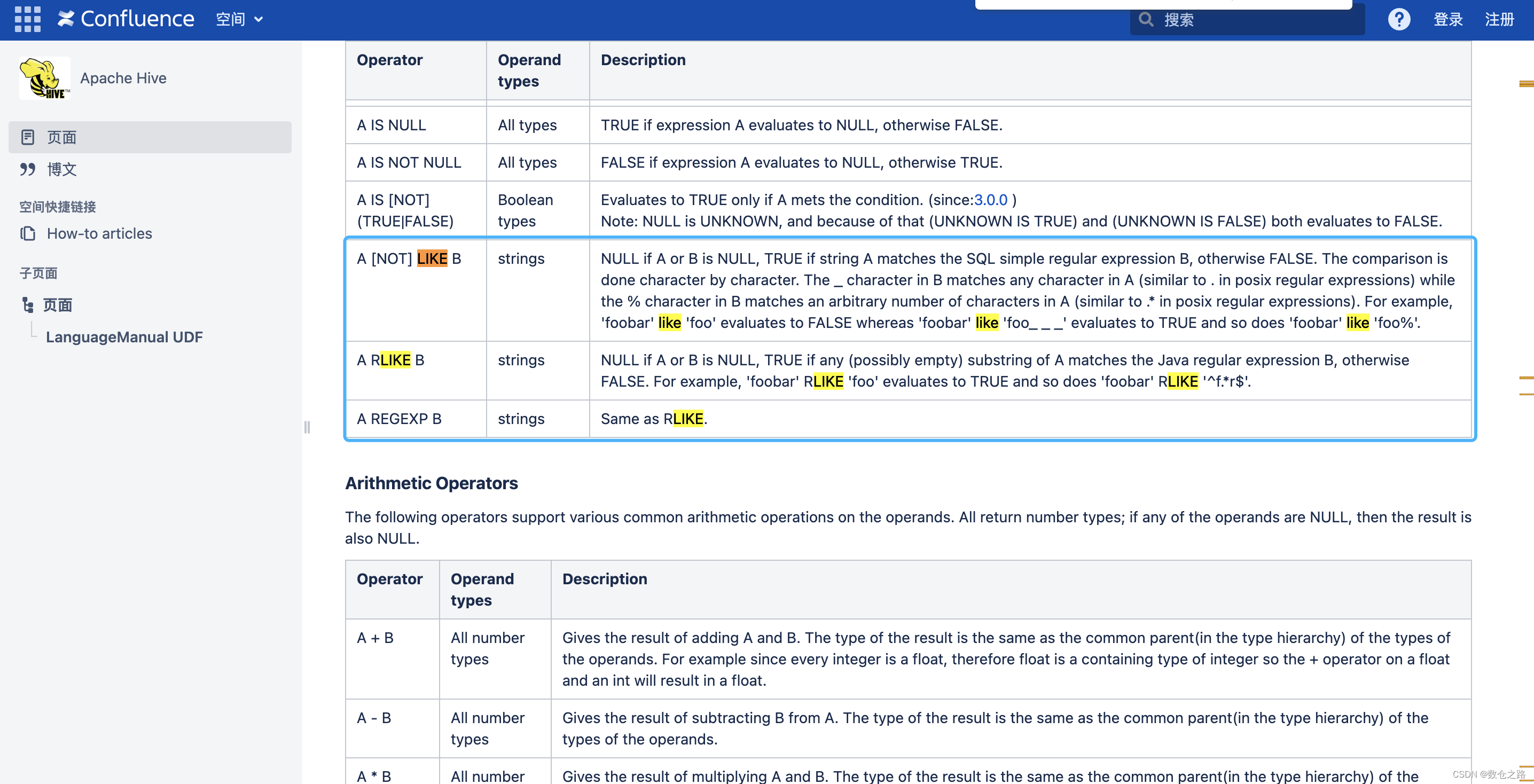Click the 'A + B' operator cell
Screen dimensions: 1534x784
393,659
